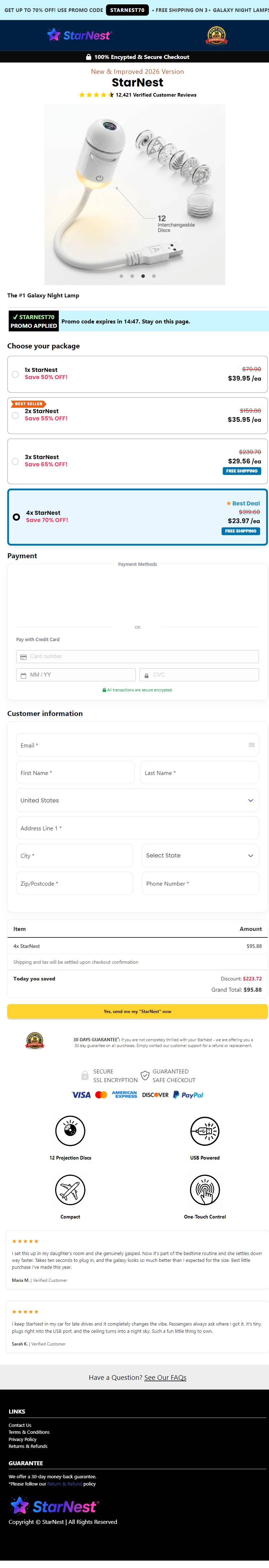Click the 12 Projection Discs icon

(70, 1132)
